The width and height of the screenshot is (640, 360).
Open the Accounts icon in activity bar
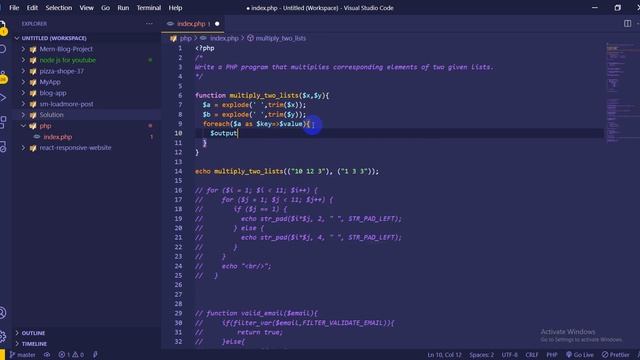(x=3, y=313)
